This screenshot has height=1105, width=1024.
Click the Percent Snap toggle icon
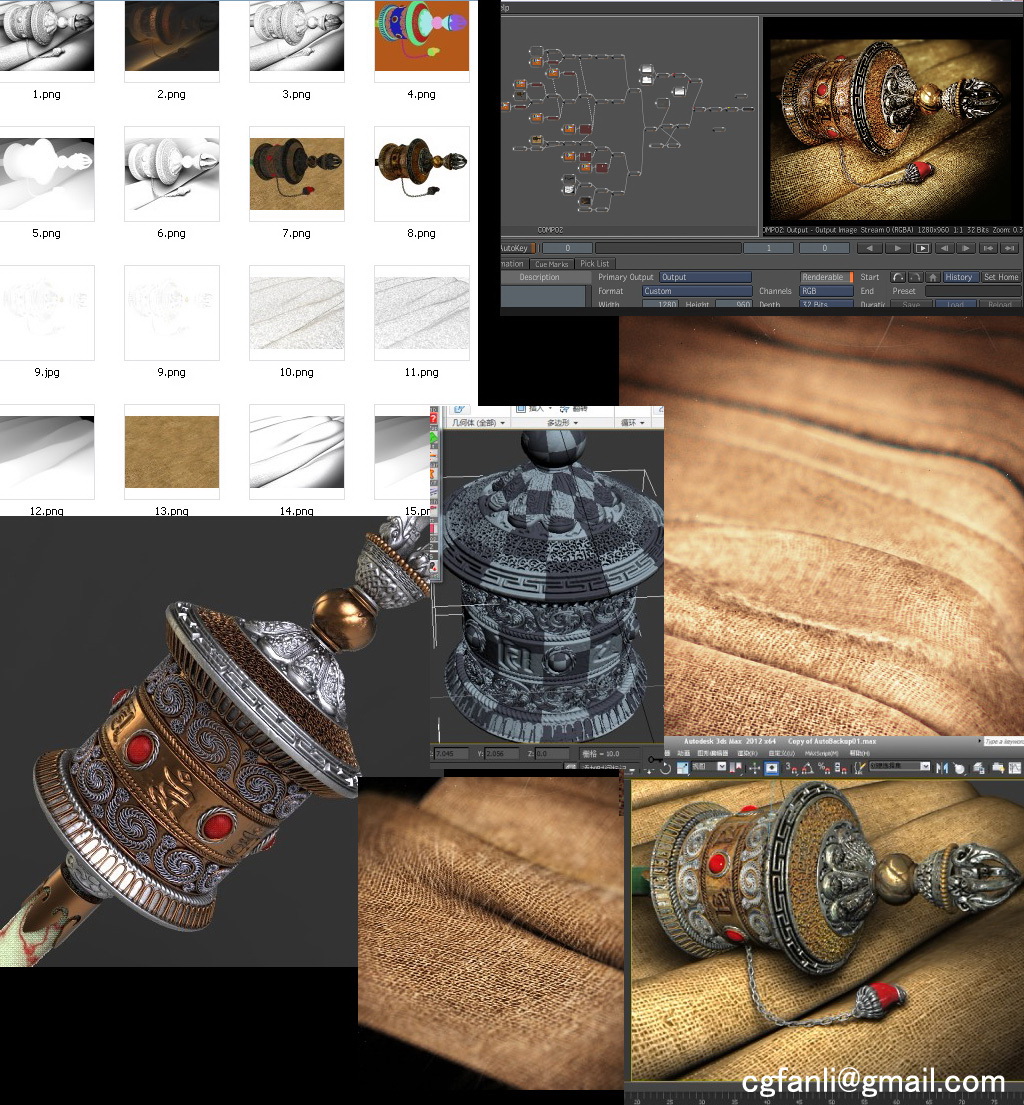[824, 767]
